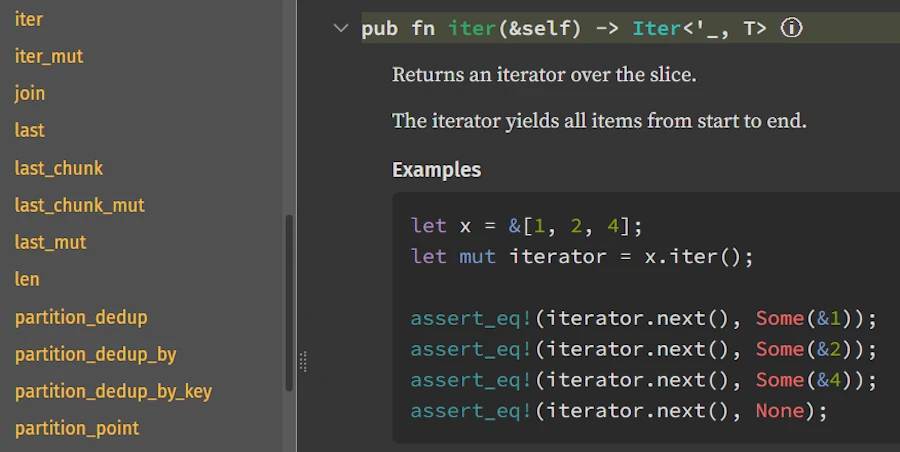Navigate to last in sidebar
900x452 pixels.
[x=30, y=130]
